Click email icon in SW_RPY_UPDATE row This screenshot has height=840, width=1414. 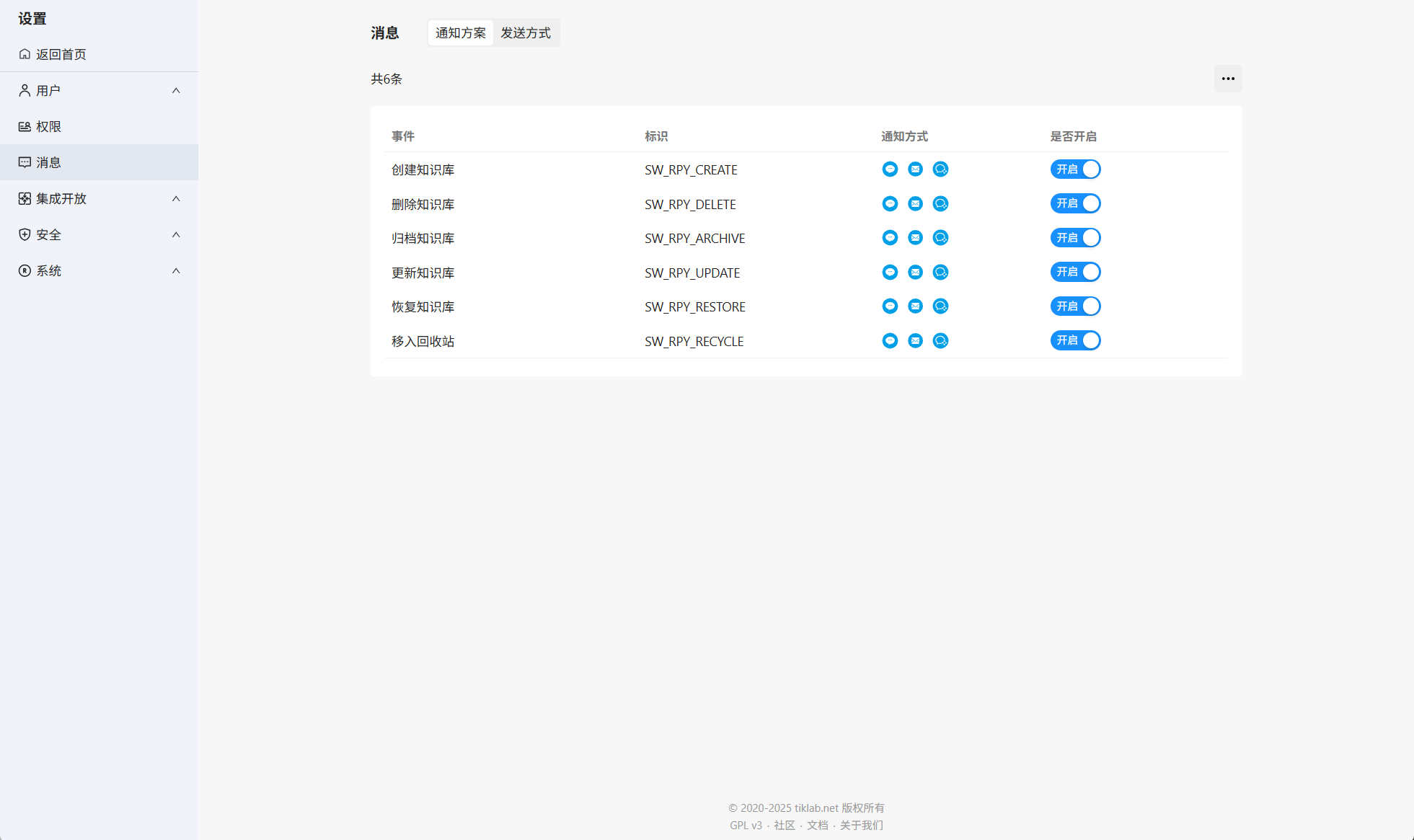tap(915, 273)
